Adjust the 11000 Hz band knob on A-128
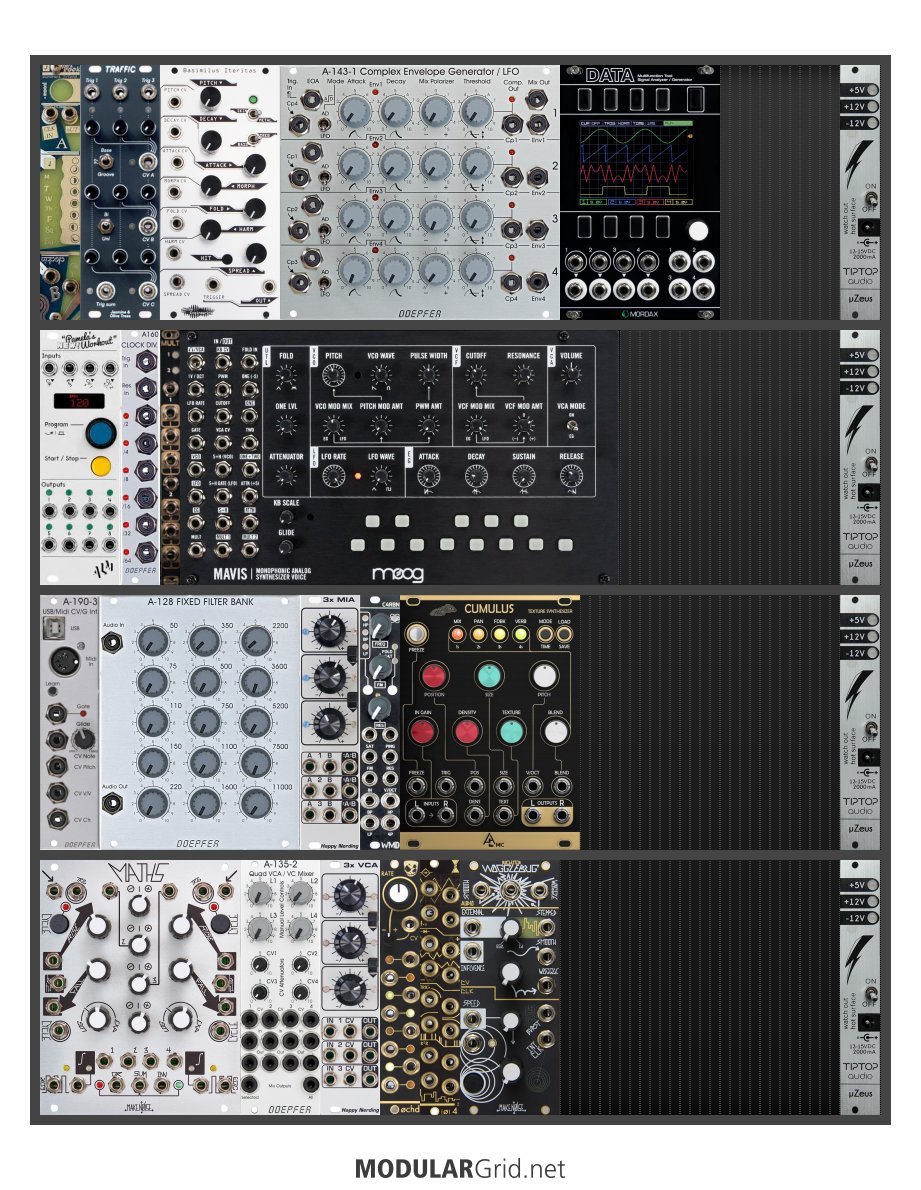Viewport: 921px width, 1190px height. [x=256, y=803]
